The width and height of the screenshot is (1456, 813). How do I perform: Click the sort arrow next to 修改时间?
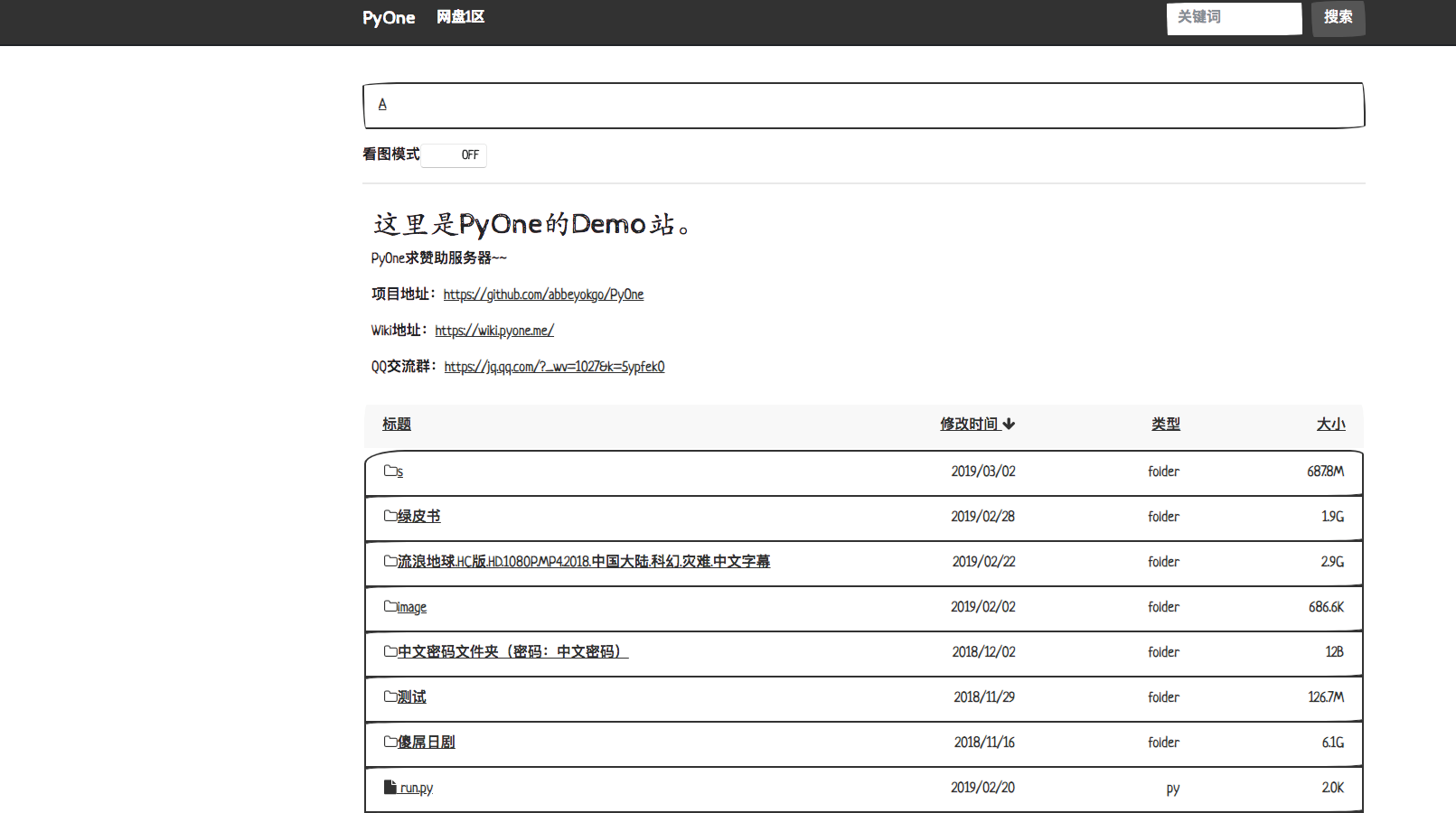(1009, 424)
